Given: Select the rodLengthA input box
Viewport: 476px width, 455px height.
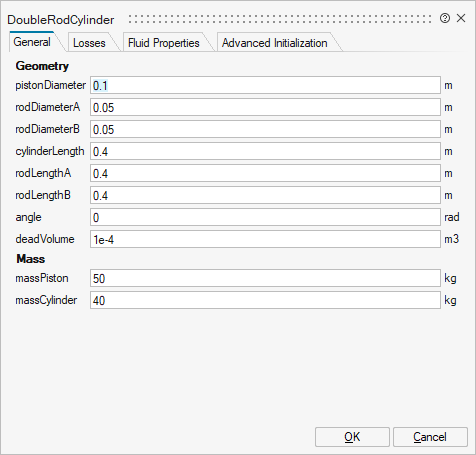Looking at the screenshot, I should click(265, 173).
